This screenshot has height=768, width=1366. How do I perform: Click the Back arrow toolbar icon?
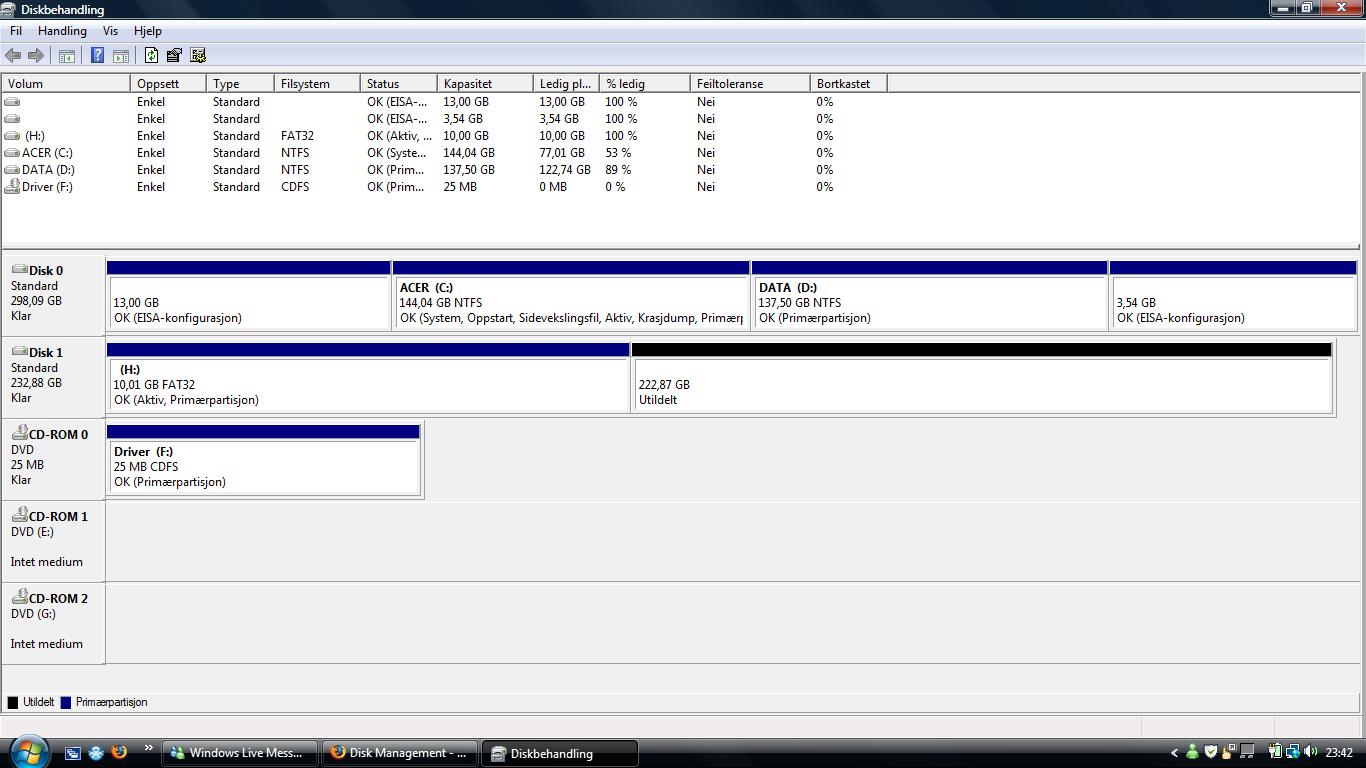tap(13, 56)
